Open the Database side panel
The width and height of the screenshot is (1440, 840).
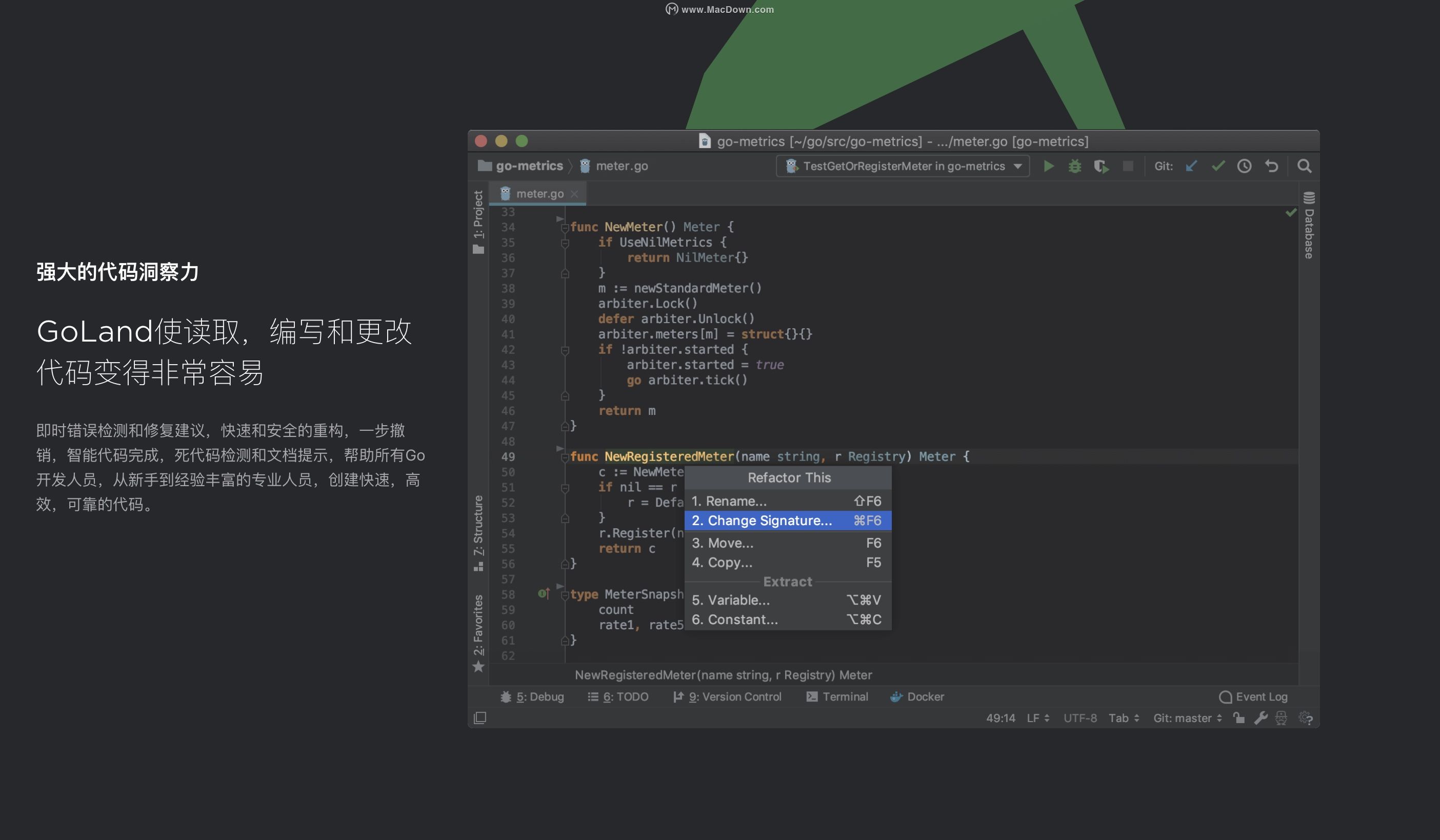(x=1309, y=226)
